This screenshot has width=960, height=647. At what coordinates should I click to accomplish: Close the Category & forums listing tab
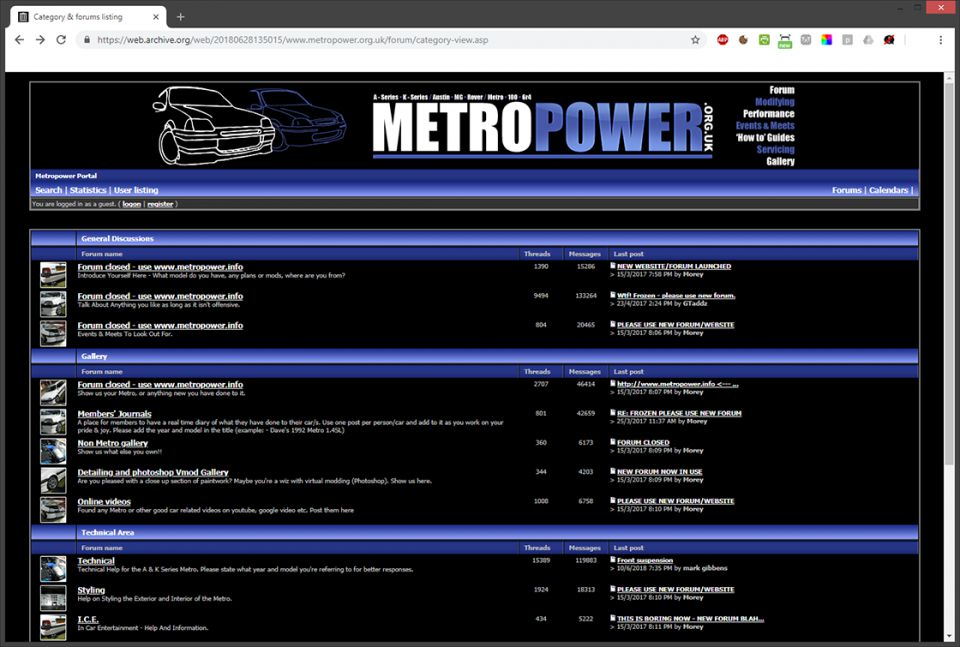pos(156,17)
